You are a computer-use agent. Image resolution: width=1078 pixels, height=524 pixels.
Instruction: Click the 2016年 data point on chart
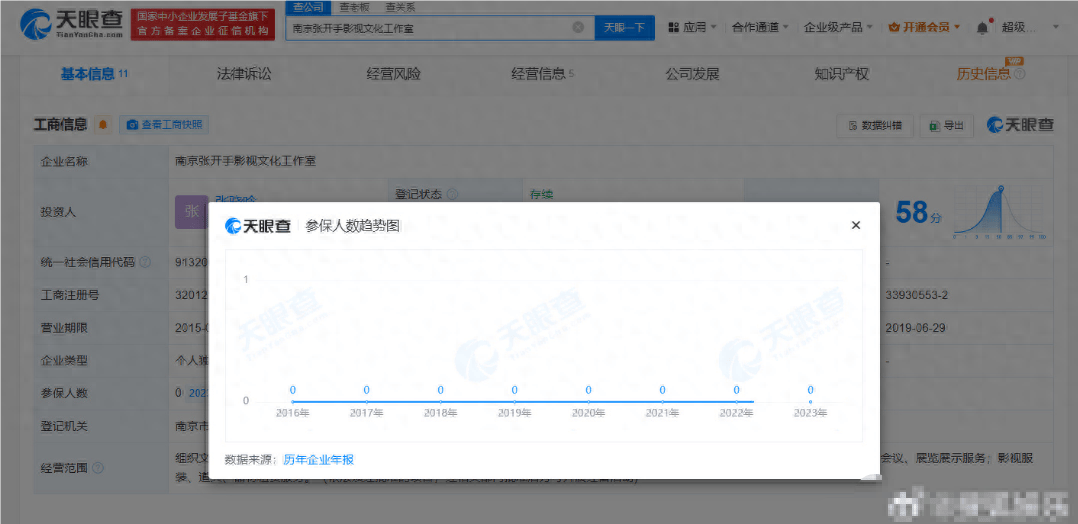tap(293, 402)
